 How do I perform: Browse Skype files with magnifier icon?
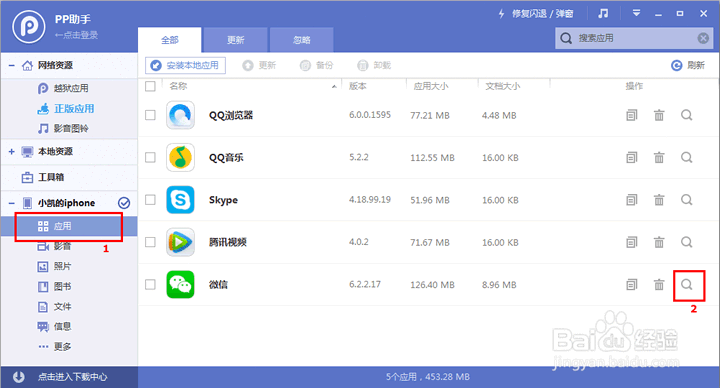pyautogui.click(x=686, y=200)
